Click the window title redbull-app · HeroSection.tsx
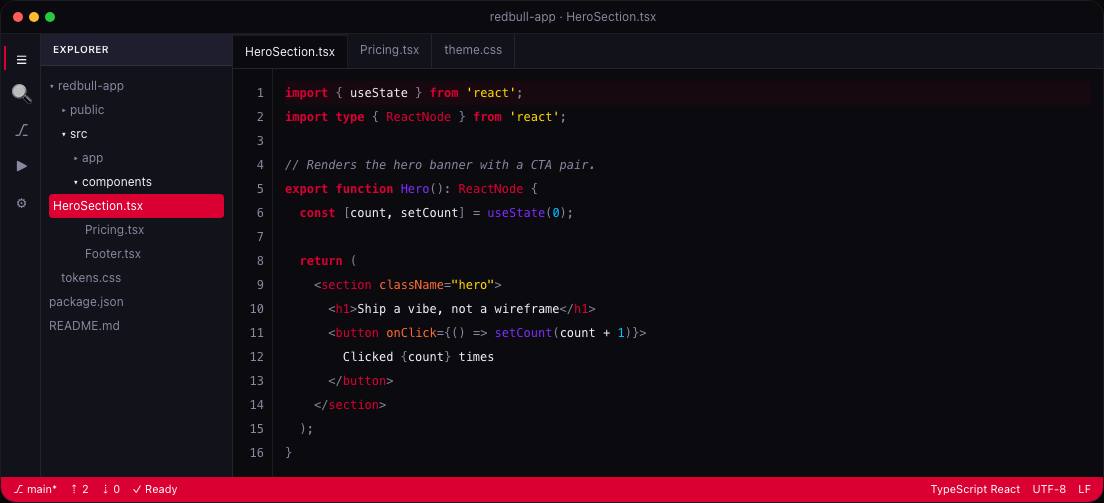1104x503 pixels. click(573, 17)
